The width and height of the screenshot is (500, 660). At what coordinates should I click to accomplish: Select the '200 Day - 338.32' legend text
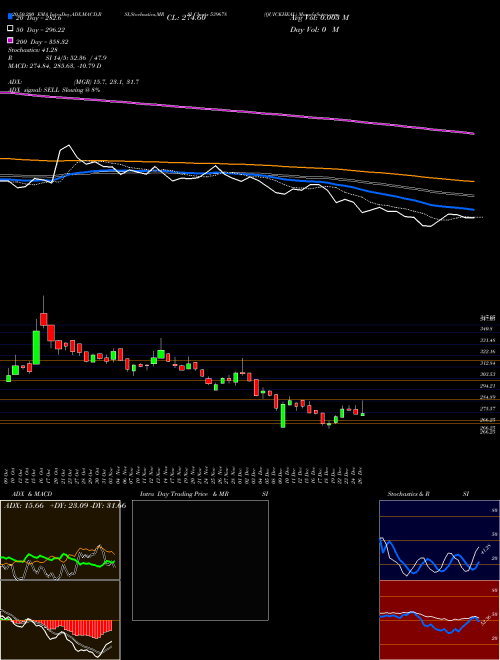42,42
